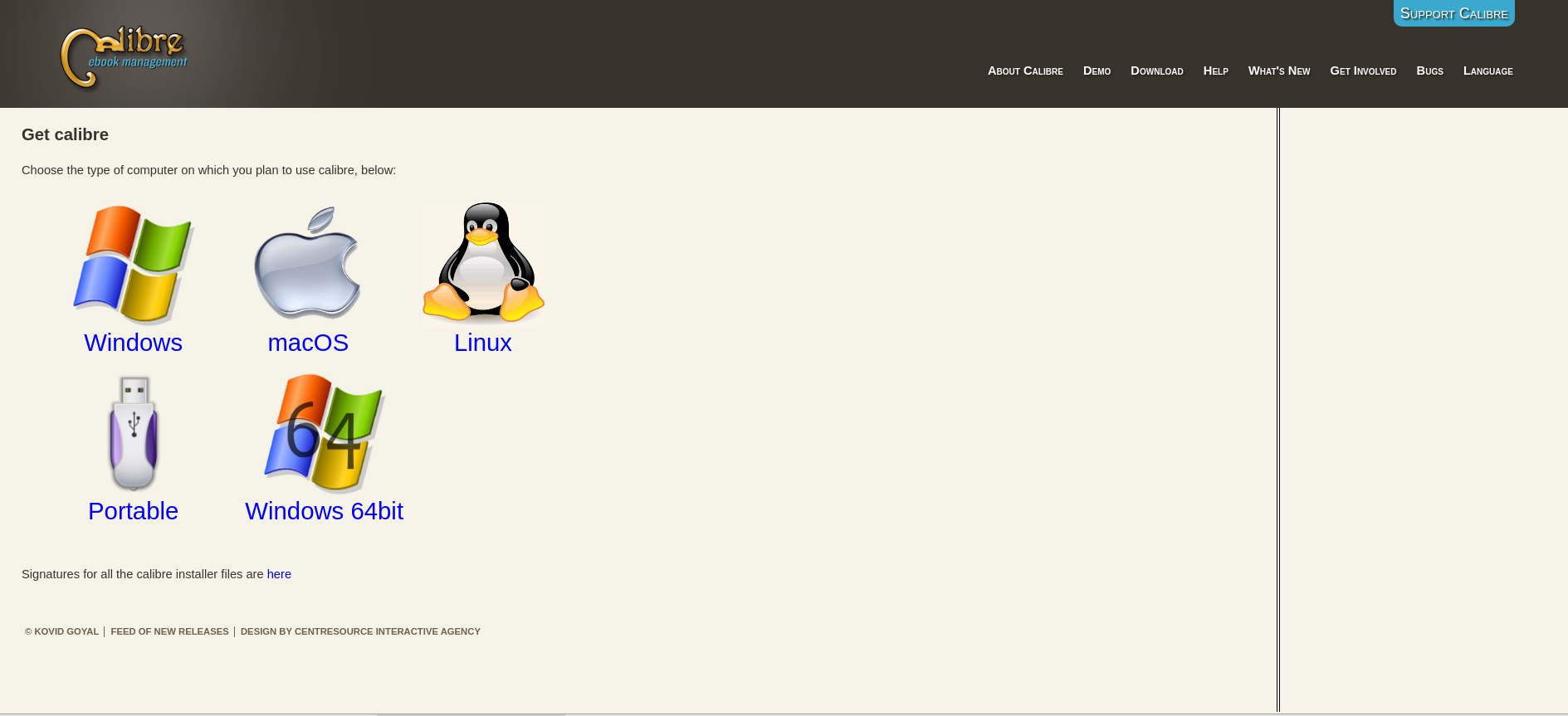The height and width of the screenshot is (716, 1568).
Task: Click the silver Apple macOS icon
Action: pyautogui.click(x=307, y=264)
